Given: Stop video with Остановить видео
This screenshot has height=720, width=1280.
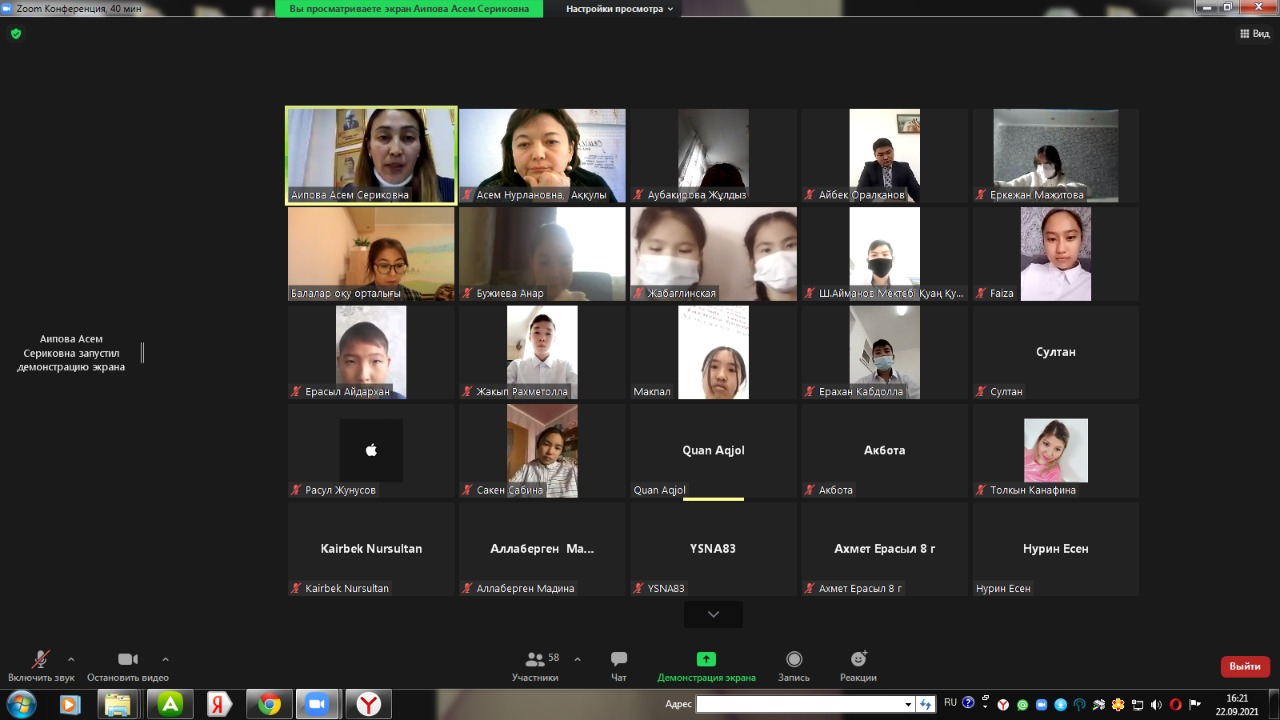Looking at the screenshot, I should pos(128,660).
